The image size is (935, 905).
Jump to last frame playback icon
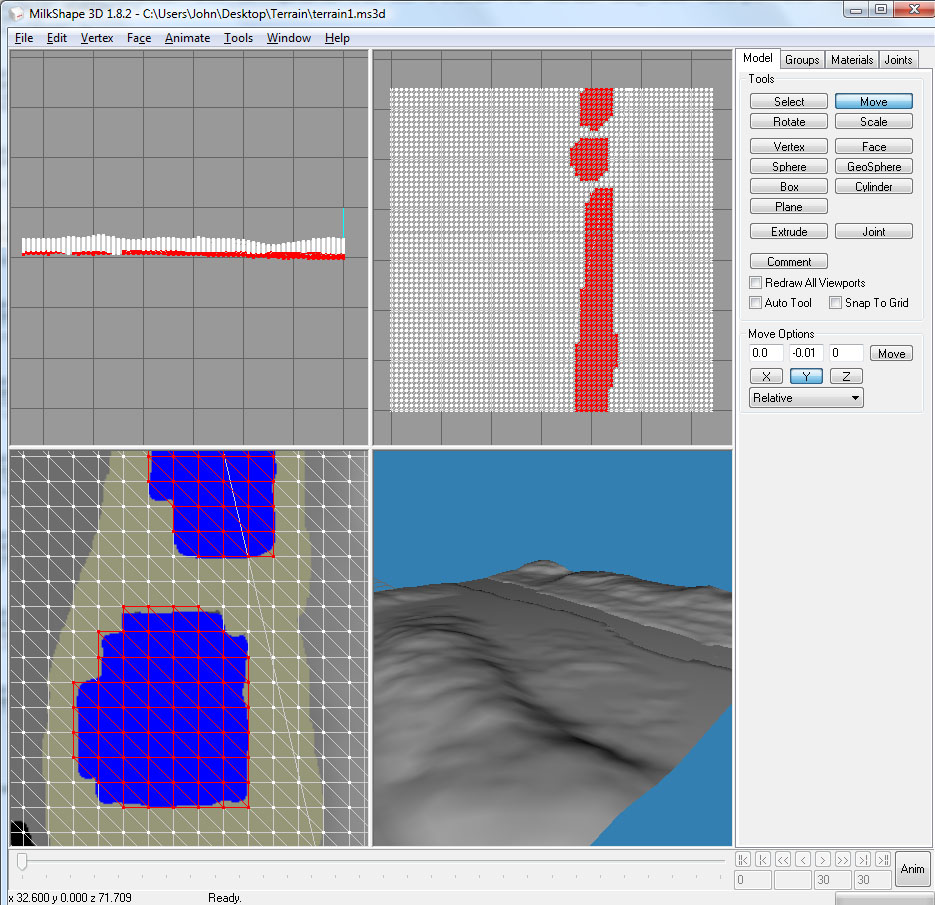pos(883,859)
